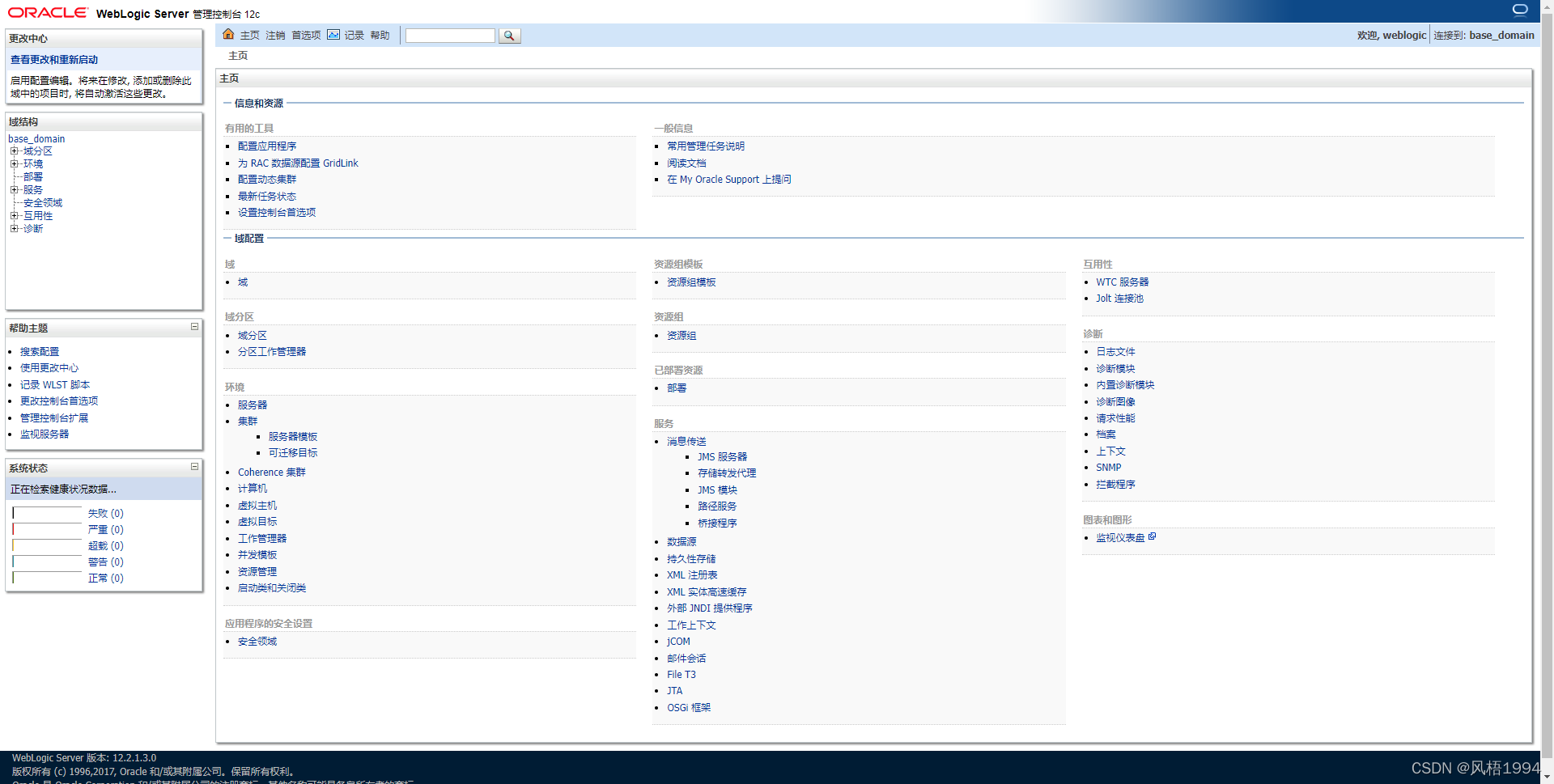1554x784 pixels.
Task: Open 持久性存储 link
Action: click(x=691, y=559)
